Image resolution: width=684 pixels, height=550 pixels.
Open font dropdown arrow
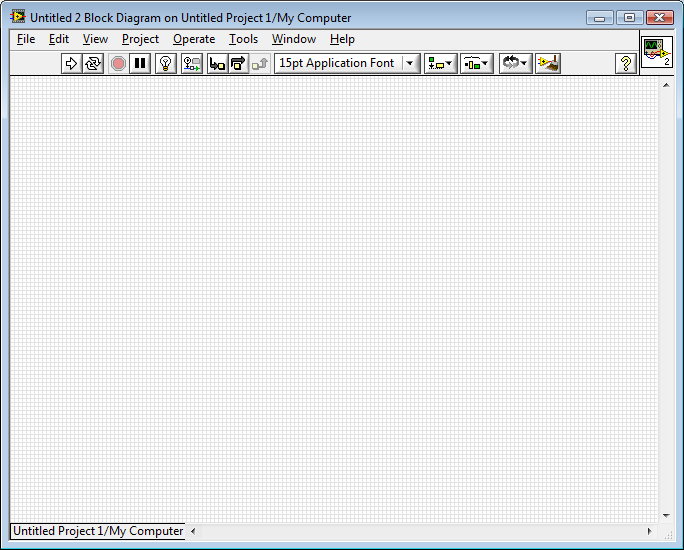[410, 64]
